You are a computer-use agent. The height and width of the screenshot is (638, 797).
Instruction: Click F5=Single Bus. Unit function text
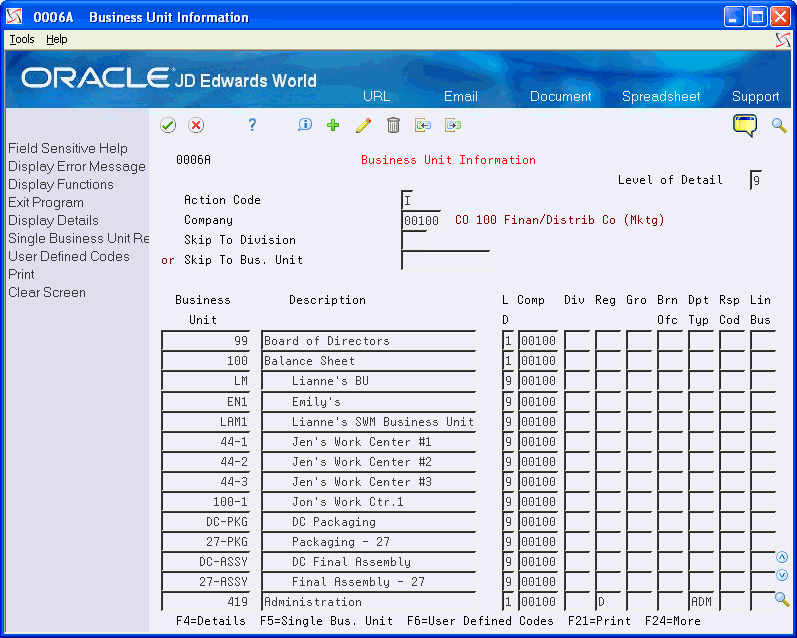326,621
